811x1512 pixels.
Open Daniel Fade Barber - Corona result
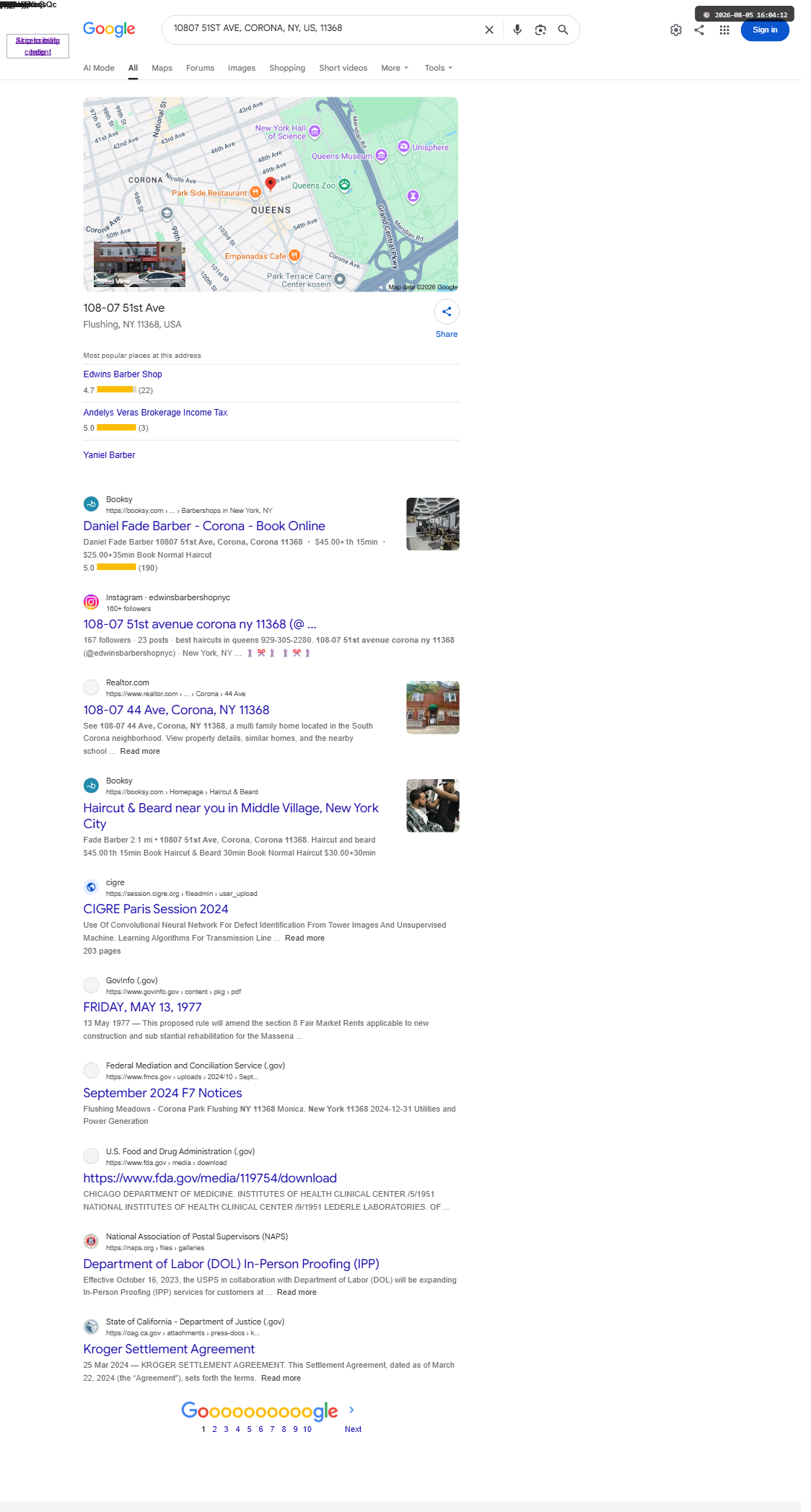click(x=204, y=526)
